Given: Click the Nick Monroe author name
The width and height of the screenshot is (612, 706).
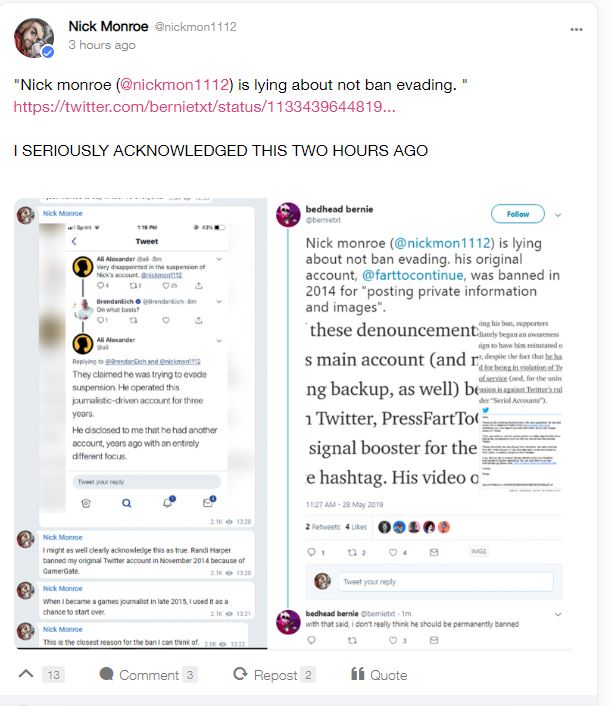Looking at the screenshot, I should point(108,27).
